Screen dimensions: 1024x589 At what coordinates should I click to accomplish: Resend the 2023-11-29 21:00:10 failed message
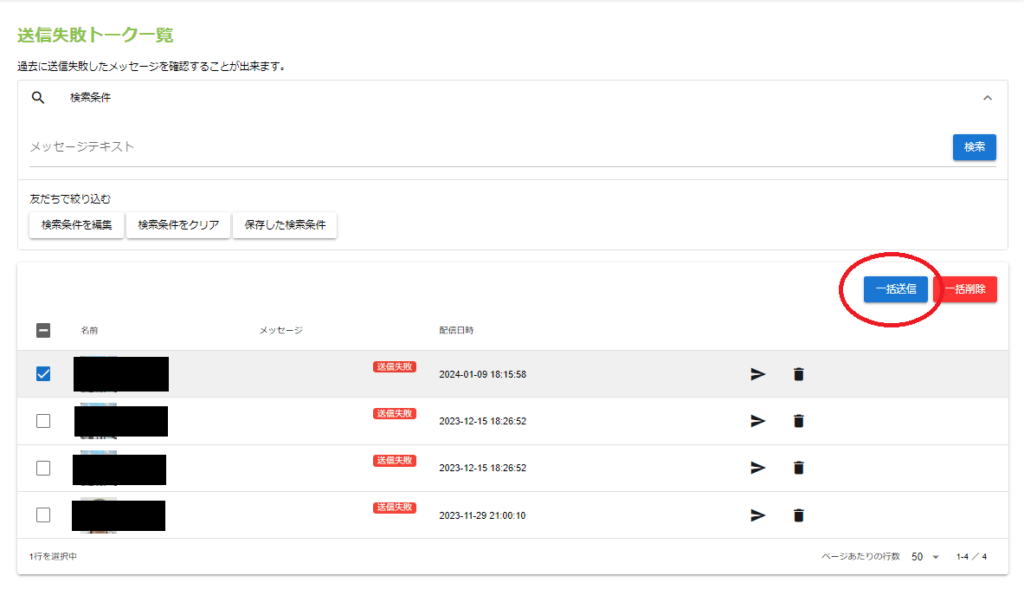coord(758,515)
